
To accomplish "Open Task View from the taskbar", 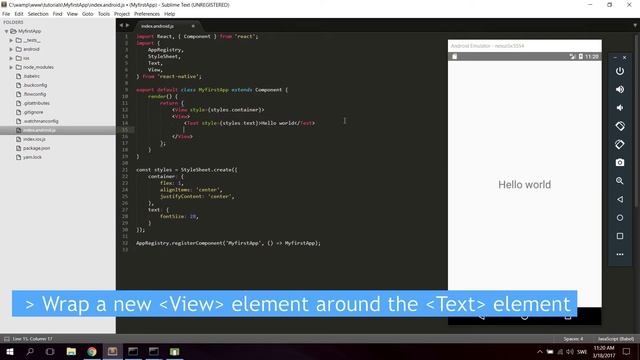I will [x=50, y=351].
